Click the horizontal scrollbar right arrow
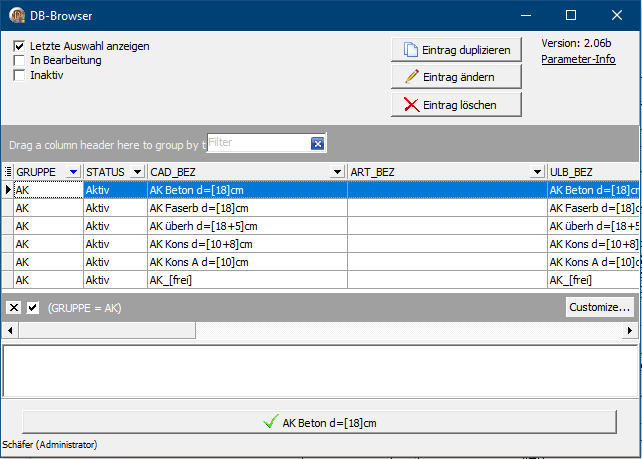The height and width of the screenshot is (459, 642). 630,330
